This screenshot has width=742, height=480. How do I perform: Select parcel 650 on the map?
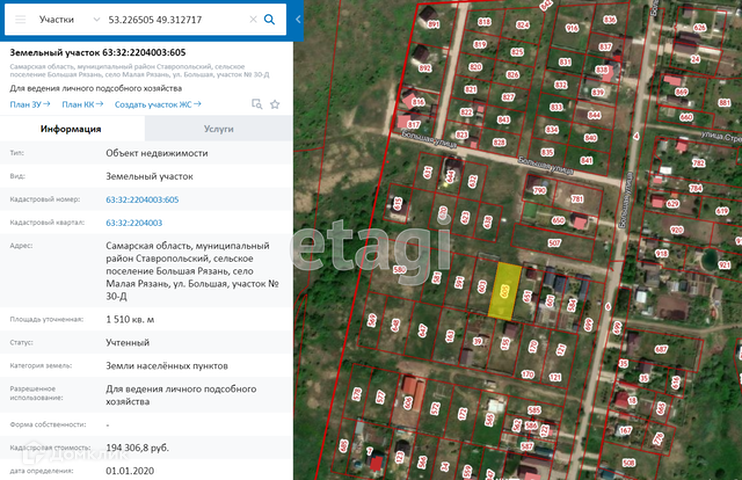pos(558,221)
